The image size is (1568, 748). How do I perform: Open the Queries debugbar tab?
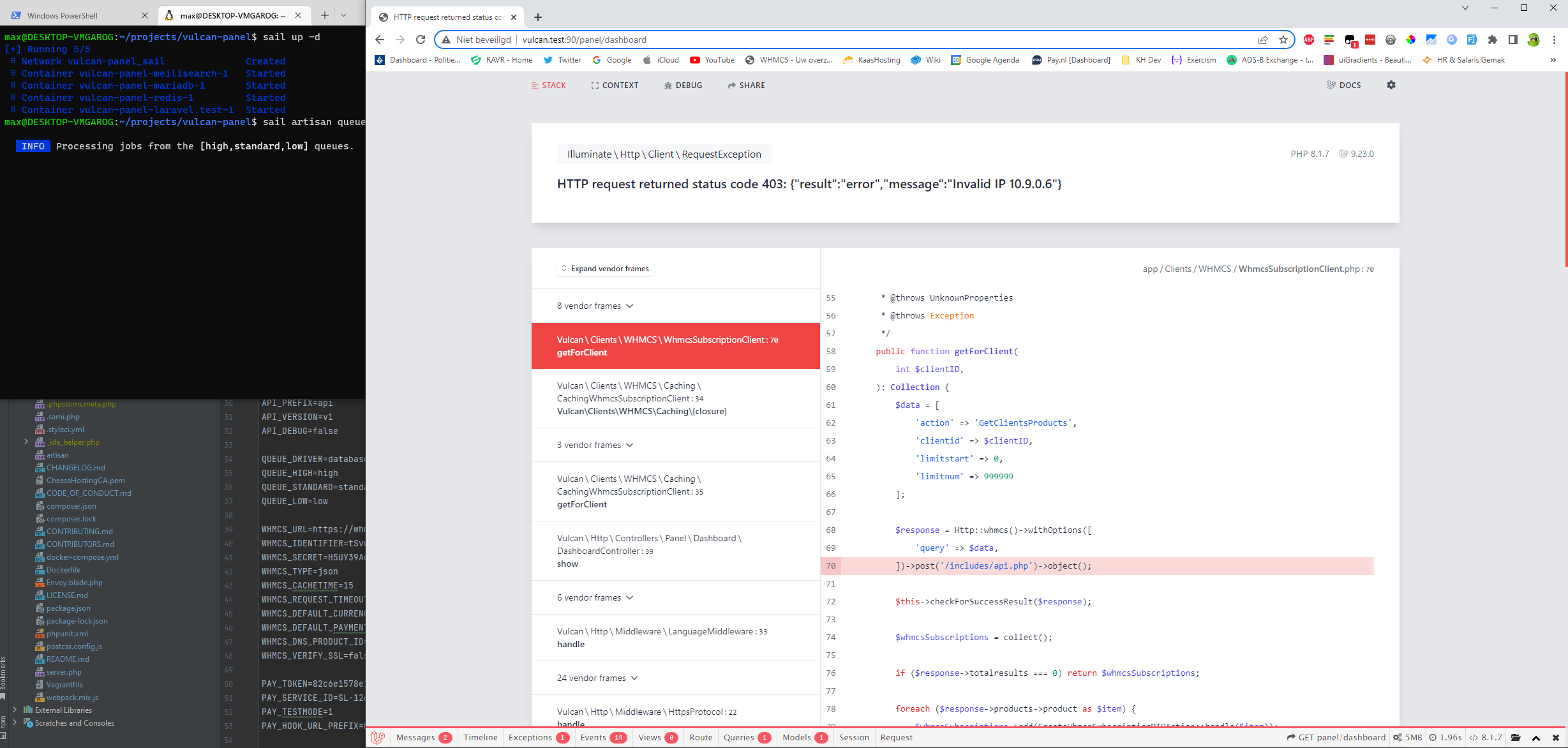pos(739,738)
